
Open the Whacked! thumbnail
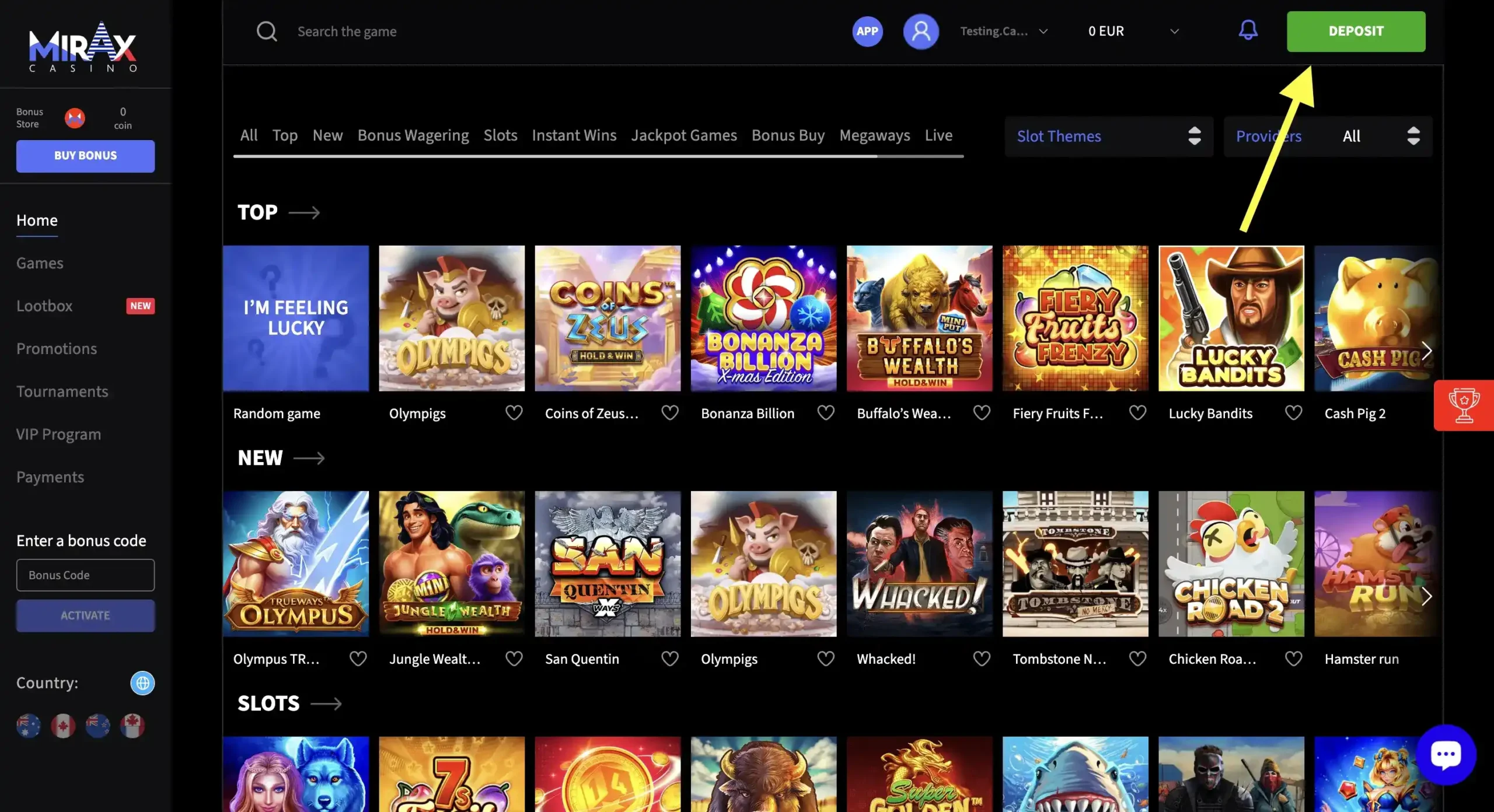click(919, 564)
